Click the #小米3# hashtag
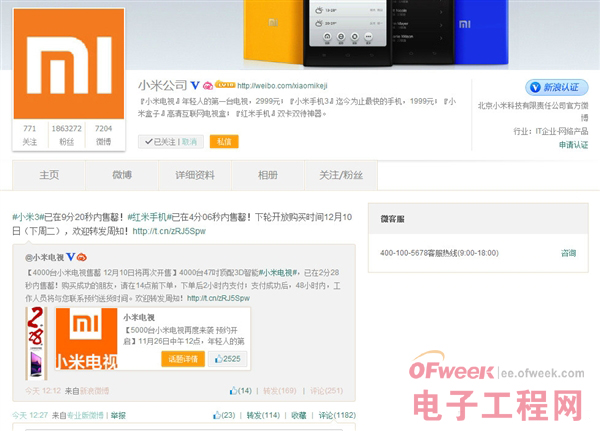Image resolution: width=600 pixels, height=431 pixels. 28,217
